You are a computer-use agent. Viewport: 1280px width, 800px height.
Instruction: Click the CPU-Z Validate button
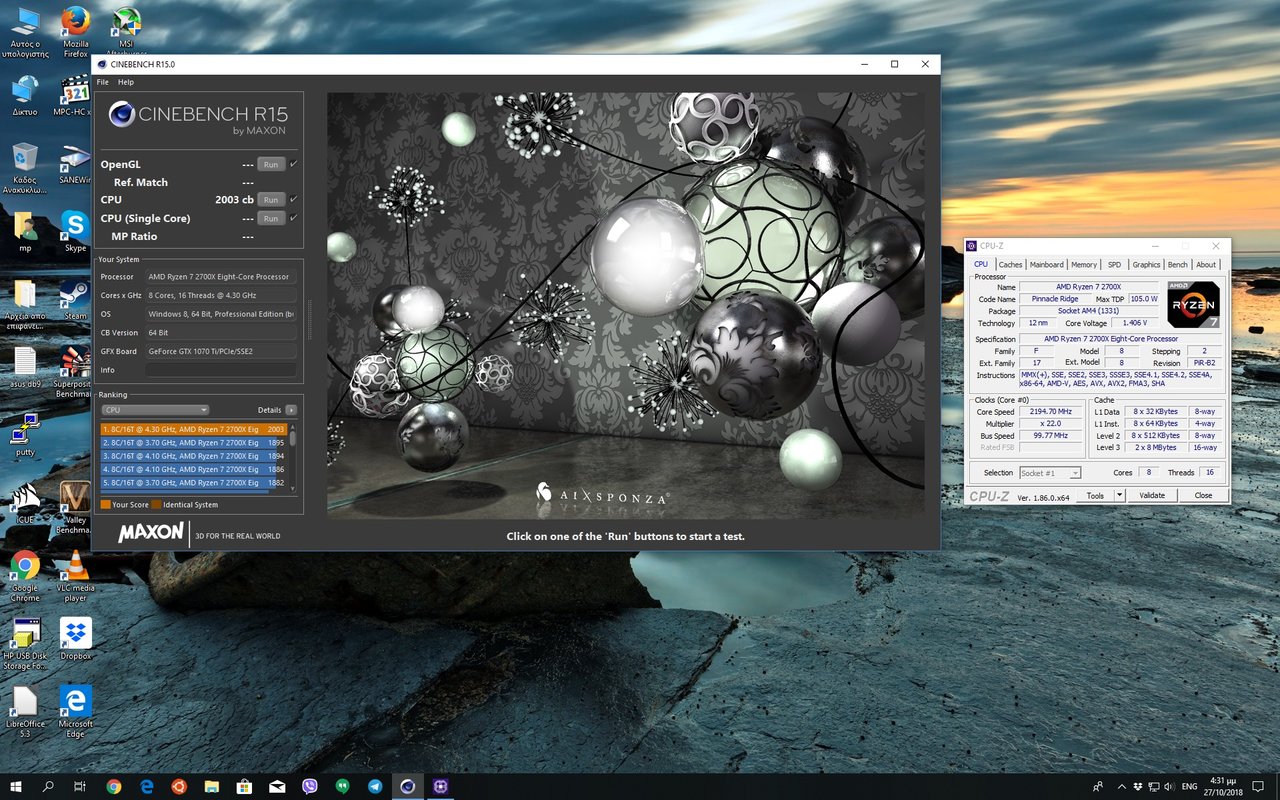point(1152,495)
